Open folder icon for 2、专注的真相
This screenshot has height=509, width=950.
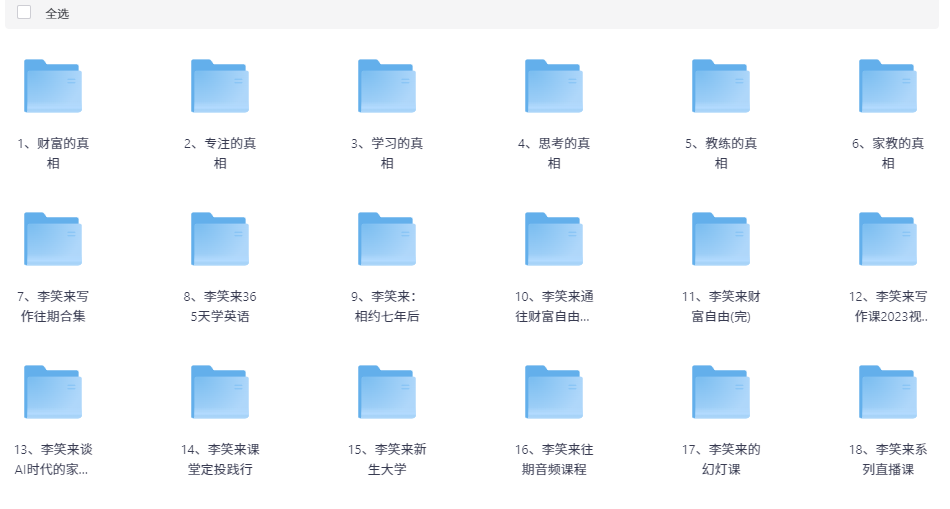tap(220, 86)
